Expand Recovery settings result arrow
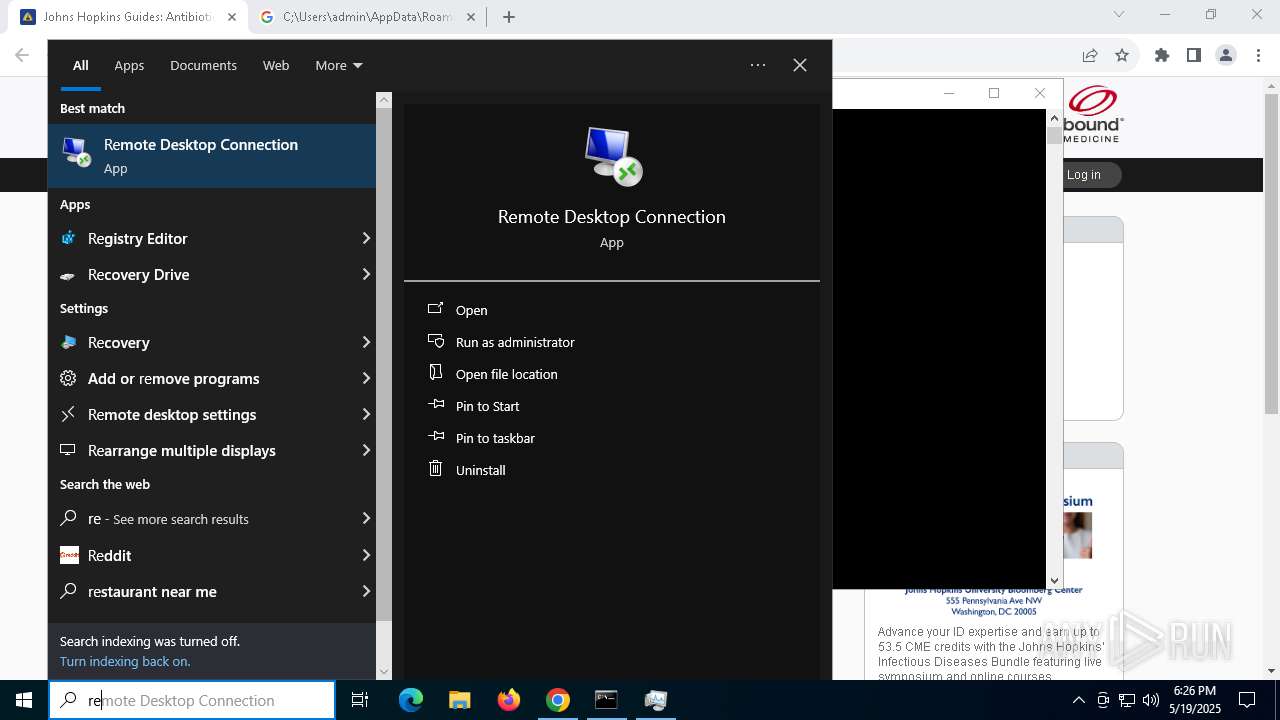Screen dimensions: 1280x720 pyautogui.click(x=366, y=342)
